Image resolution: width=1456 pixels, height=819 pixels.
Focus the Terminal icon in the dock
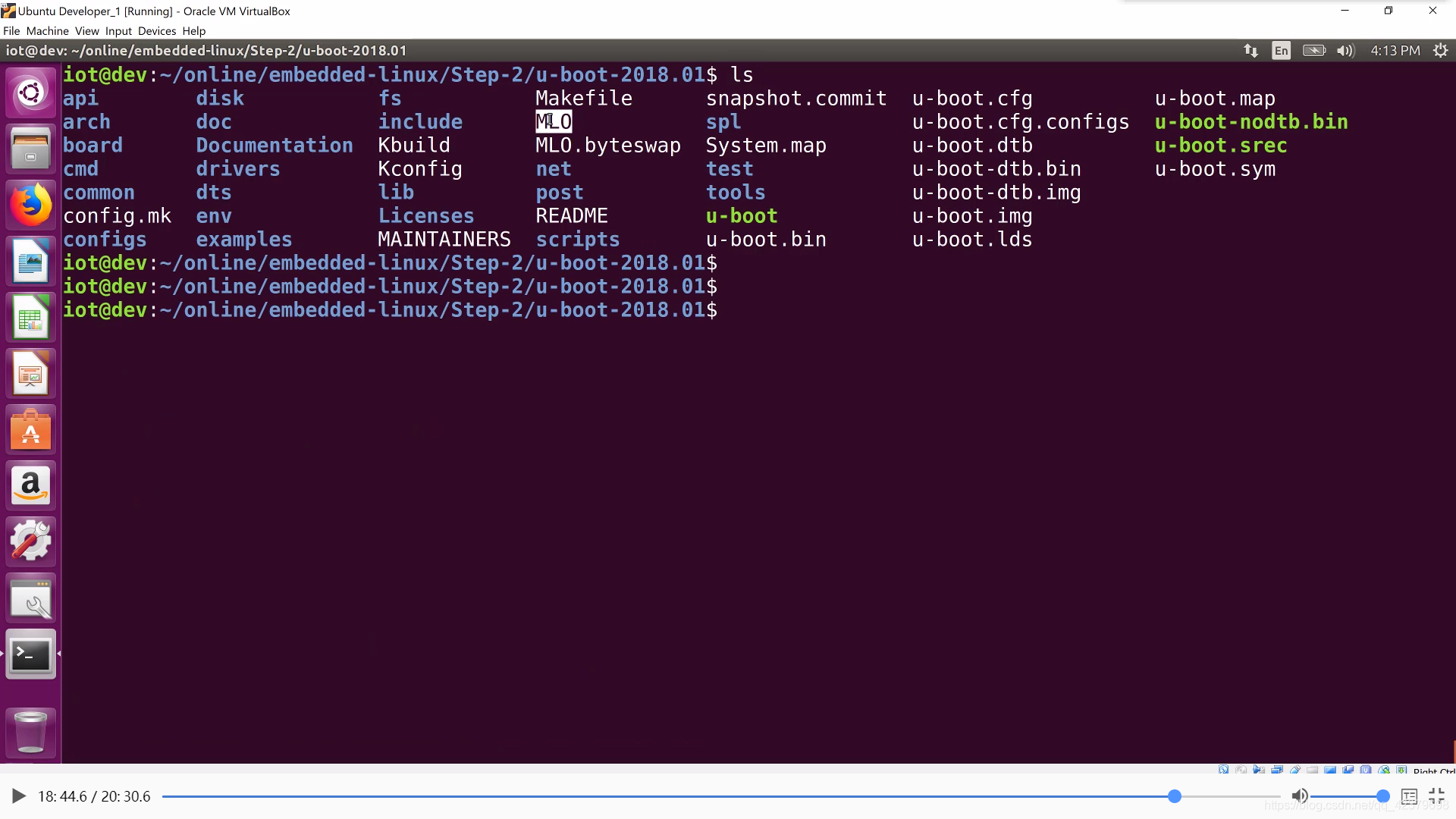[x=30, y=654]
